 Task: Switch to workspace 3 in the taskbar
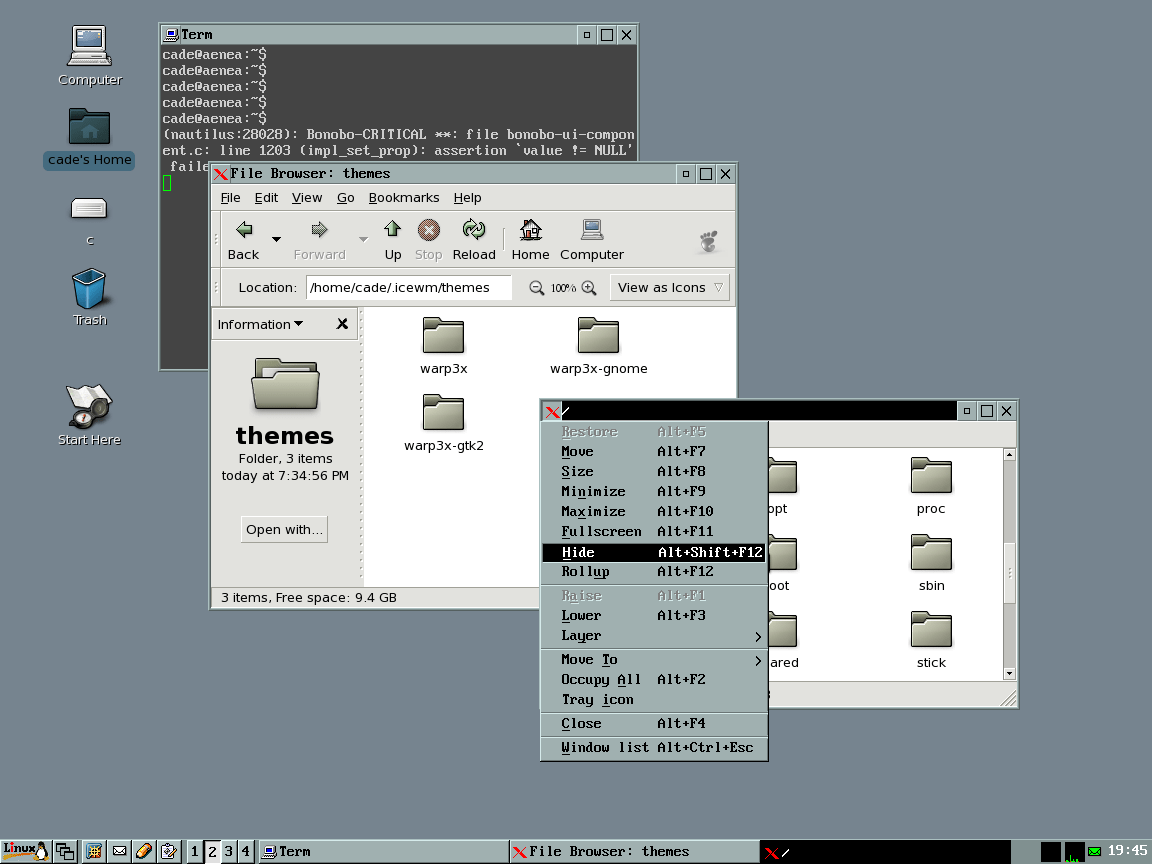click(x=228, y=852)
